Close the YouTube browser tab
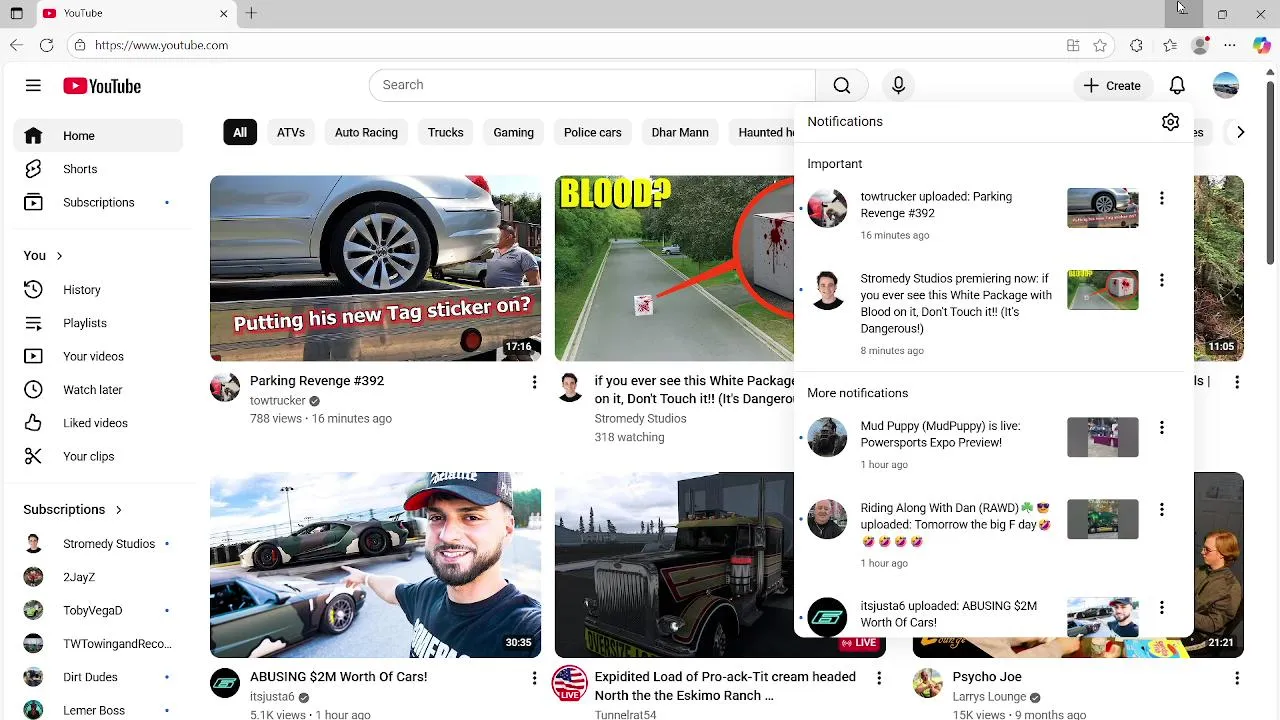Viewport: 1280px width, 720px height. [x=224, y=13]
